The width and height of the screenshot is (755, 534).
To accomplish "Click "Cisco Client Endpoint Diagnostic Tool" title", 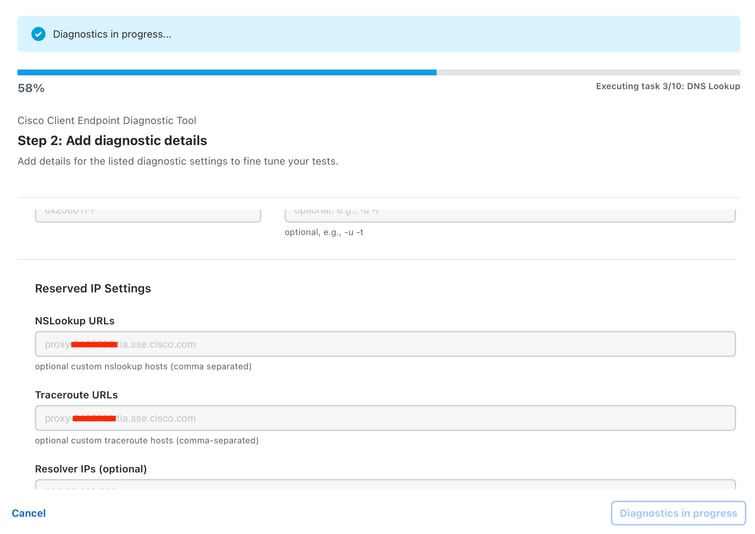I will tap(107, 120).
